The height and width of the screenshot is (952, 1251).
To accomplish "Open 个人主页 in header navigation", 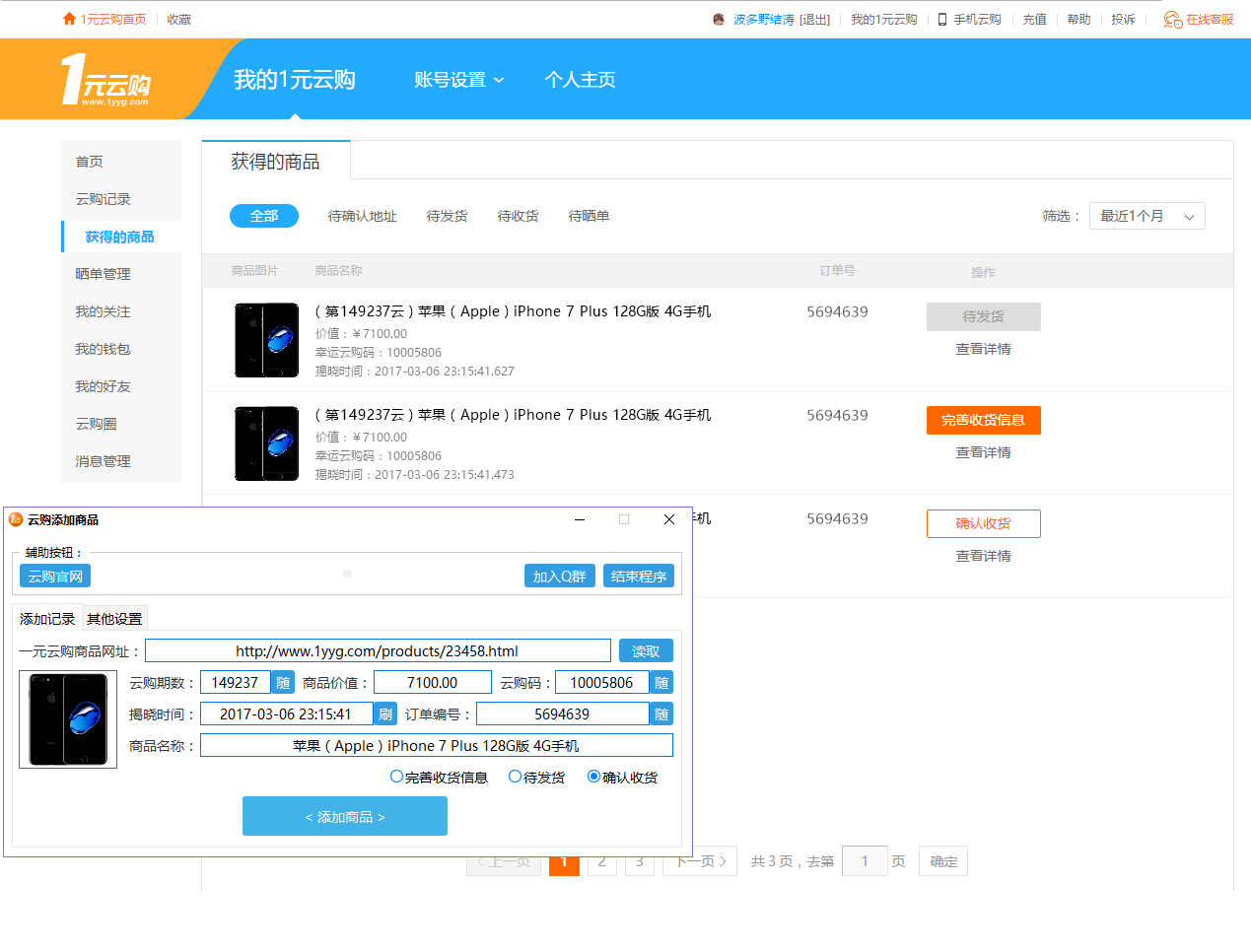I will point(580,80).
